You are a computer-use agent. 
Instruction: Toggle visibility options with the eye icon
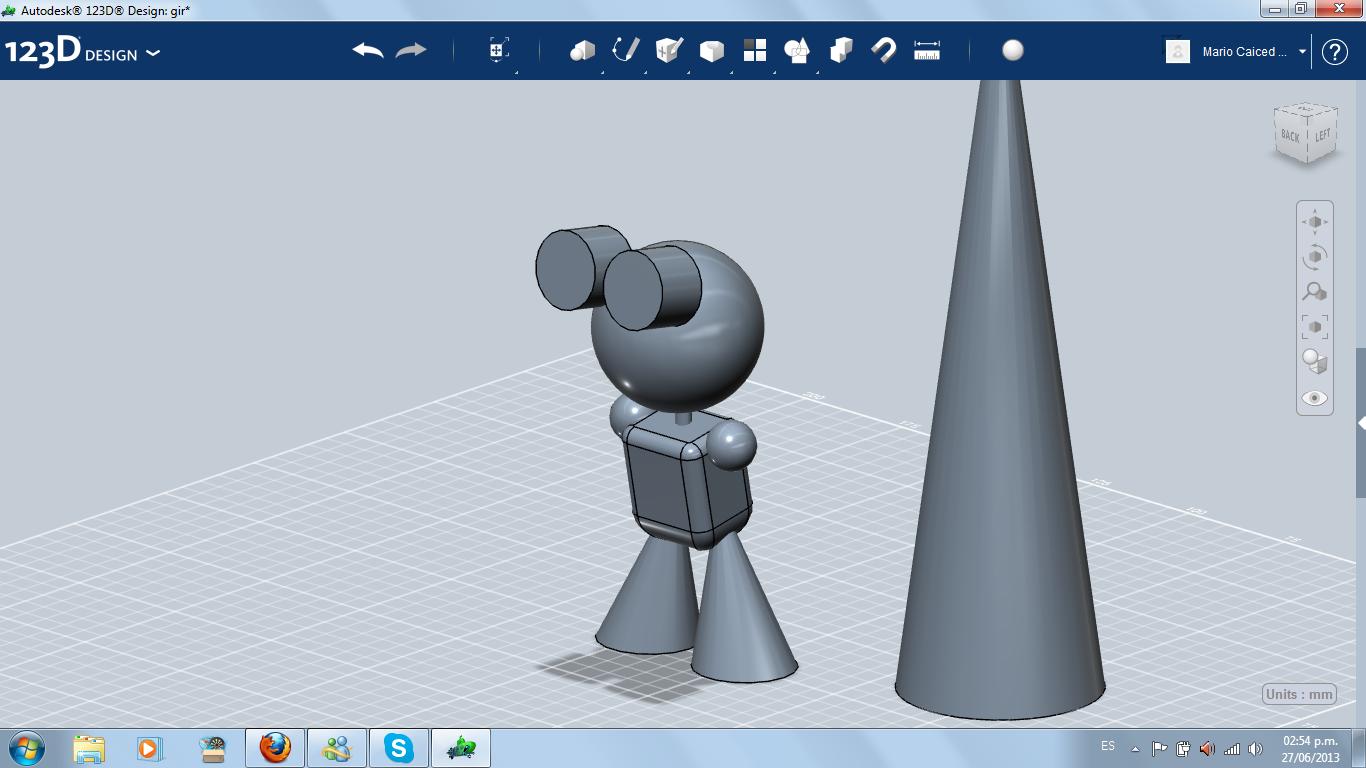coord(1315,398)
